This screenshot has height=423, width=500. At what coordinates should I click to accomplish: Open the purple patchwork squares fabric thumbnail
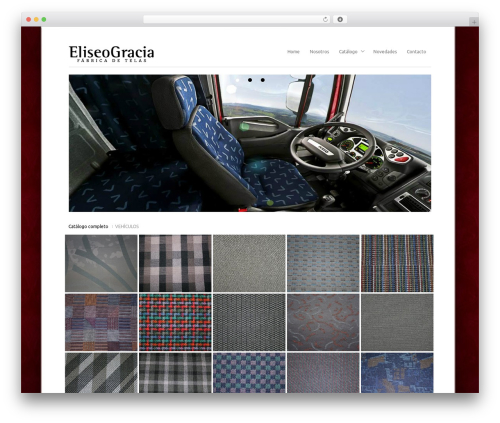[101, 322]
